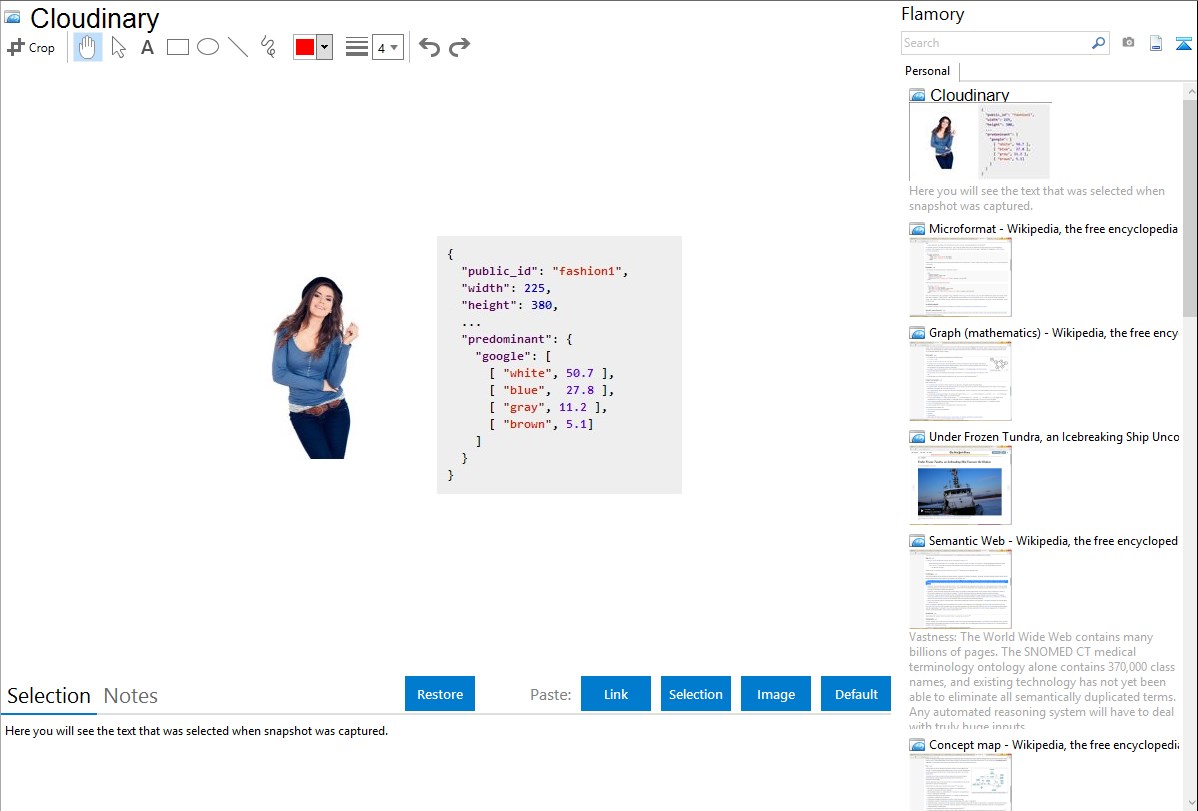Undo the last edit
This screenshot has width=1198, height=811.
coord(429,47)
